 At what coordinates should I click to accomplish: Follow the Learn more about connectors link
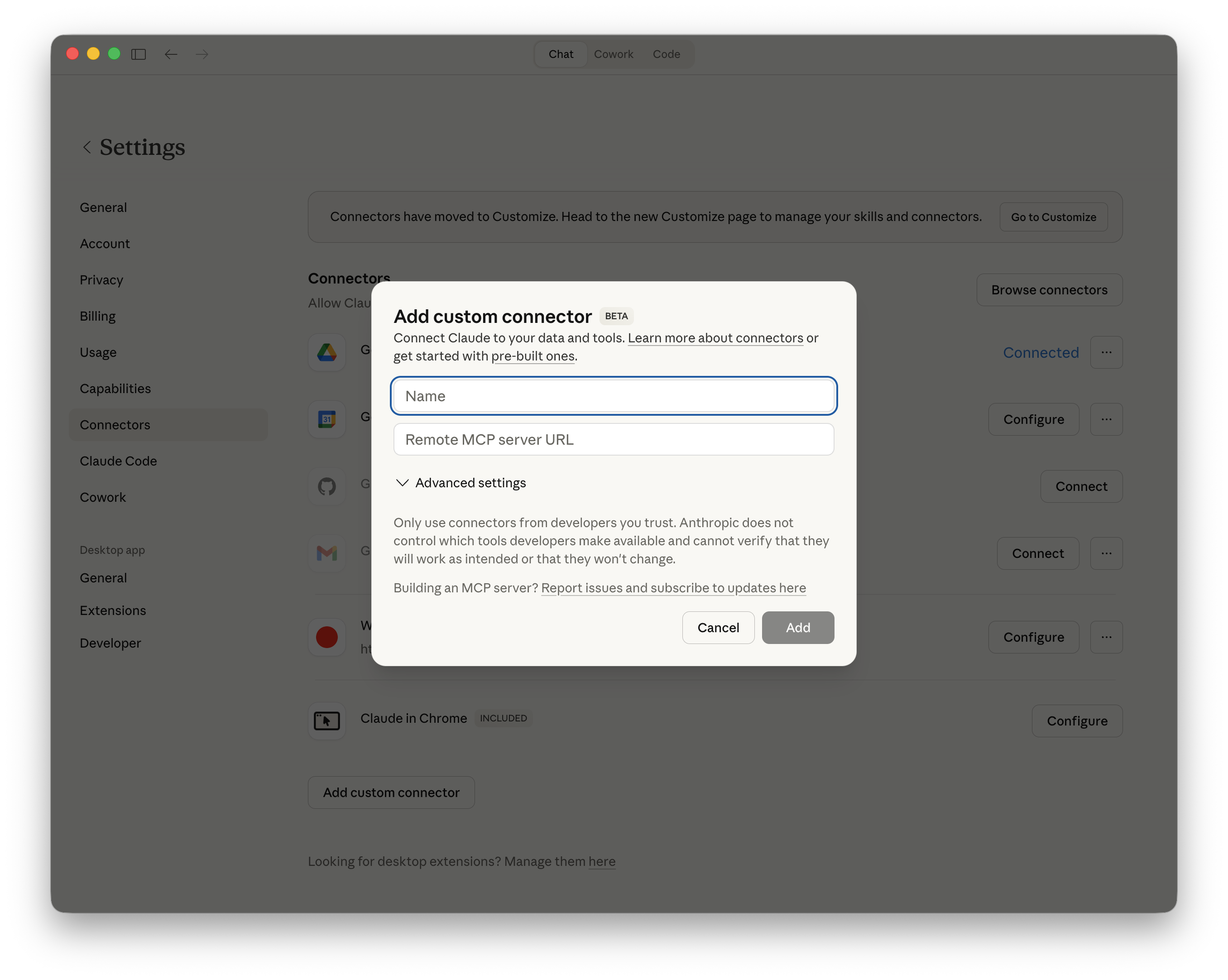pyautogui.click(x=715, y=338)
